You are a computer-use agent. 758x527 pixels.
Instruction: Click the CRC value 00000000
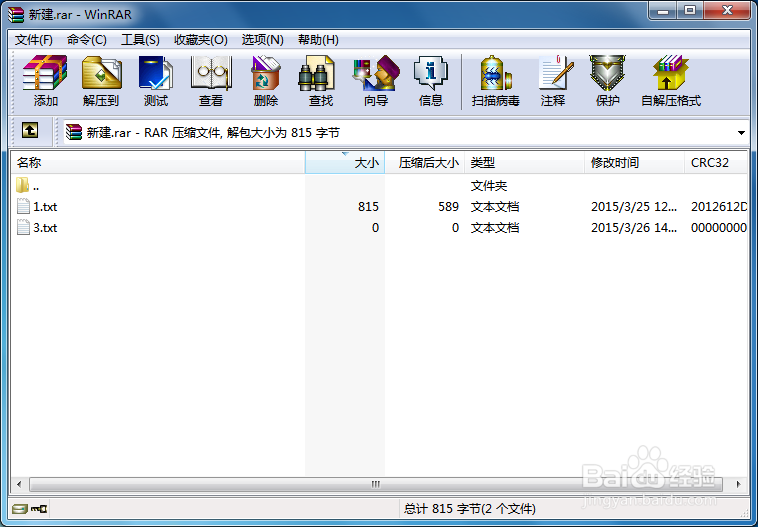(x=719, y=228)
